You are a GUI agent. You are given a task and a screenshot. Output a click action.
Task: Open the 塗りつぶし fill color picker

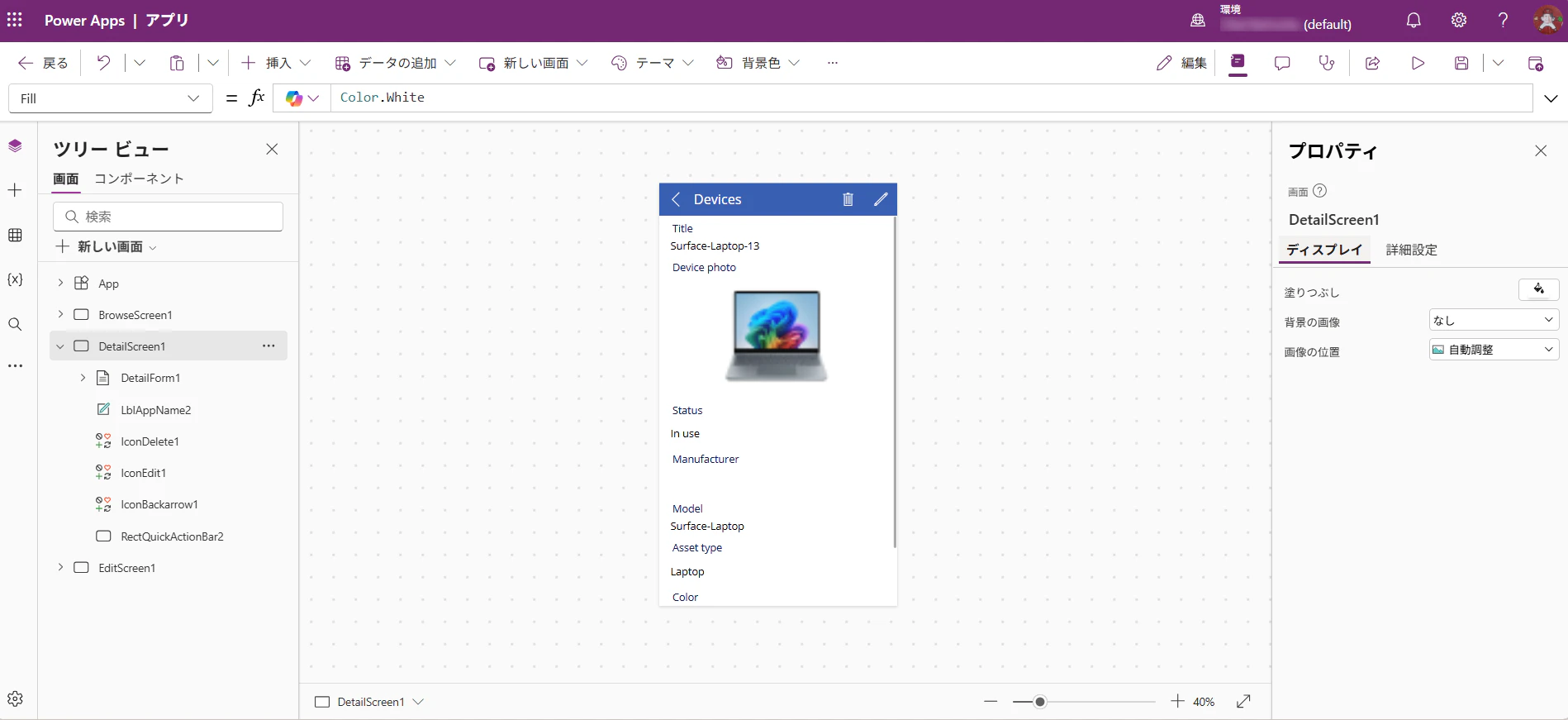1538,289
